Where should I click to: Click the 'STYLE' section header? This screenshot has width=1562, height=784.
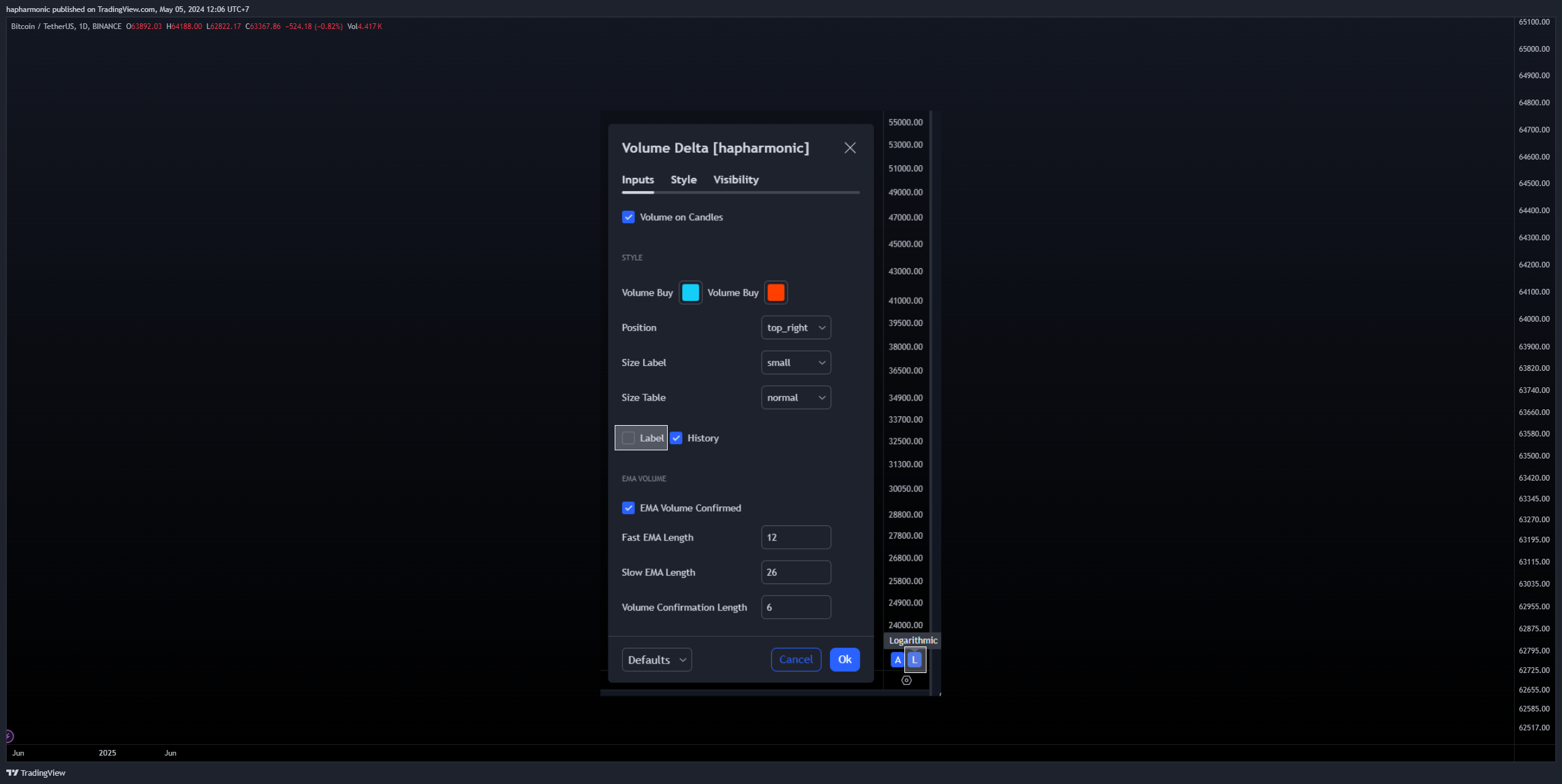click(632, 258)
